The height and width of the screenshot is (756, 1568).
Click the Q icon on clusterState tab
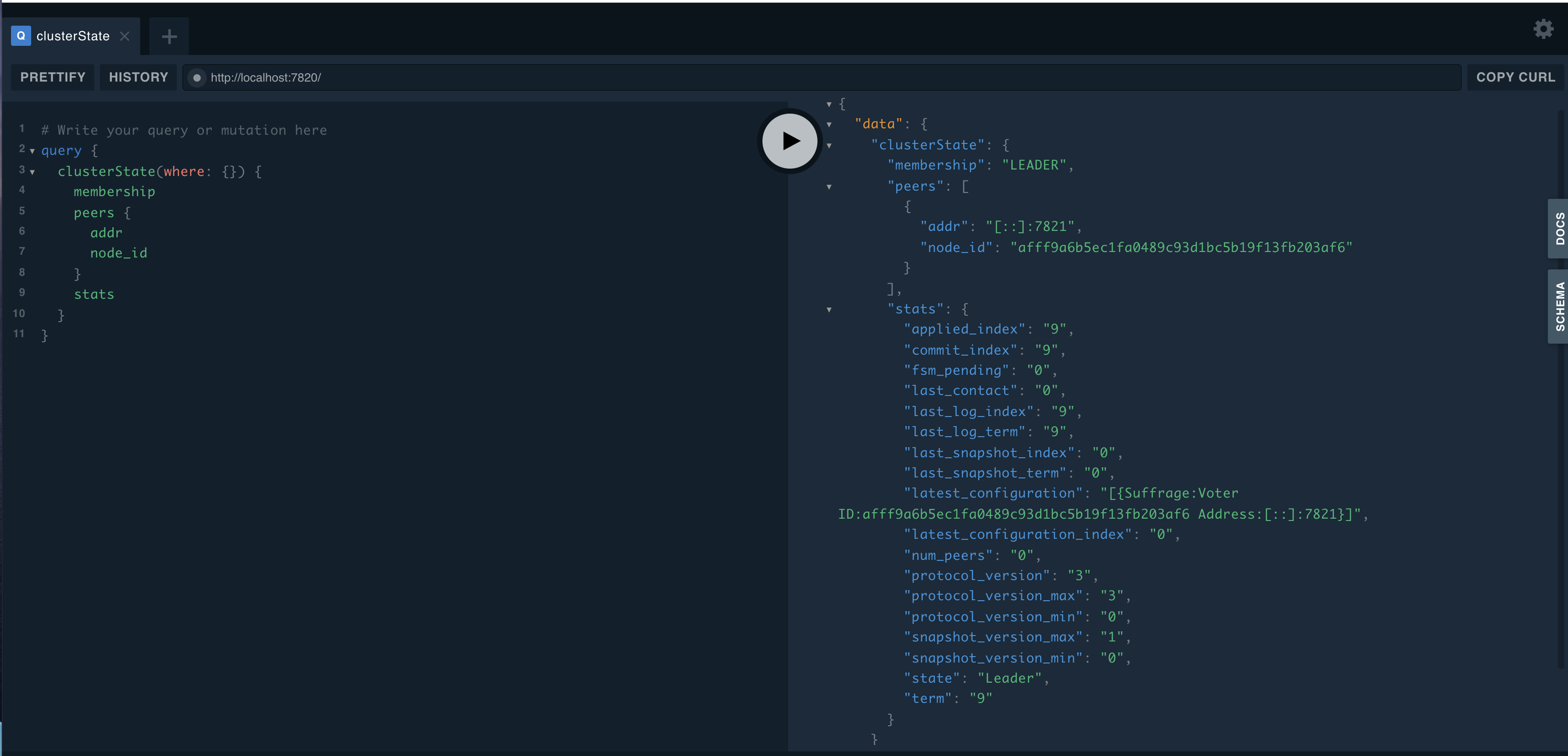tap(21, 36)
